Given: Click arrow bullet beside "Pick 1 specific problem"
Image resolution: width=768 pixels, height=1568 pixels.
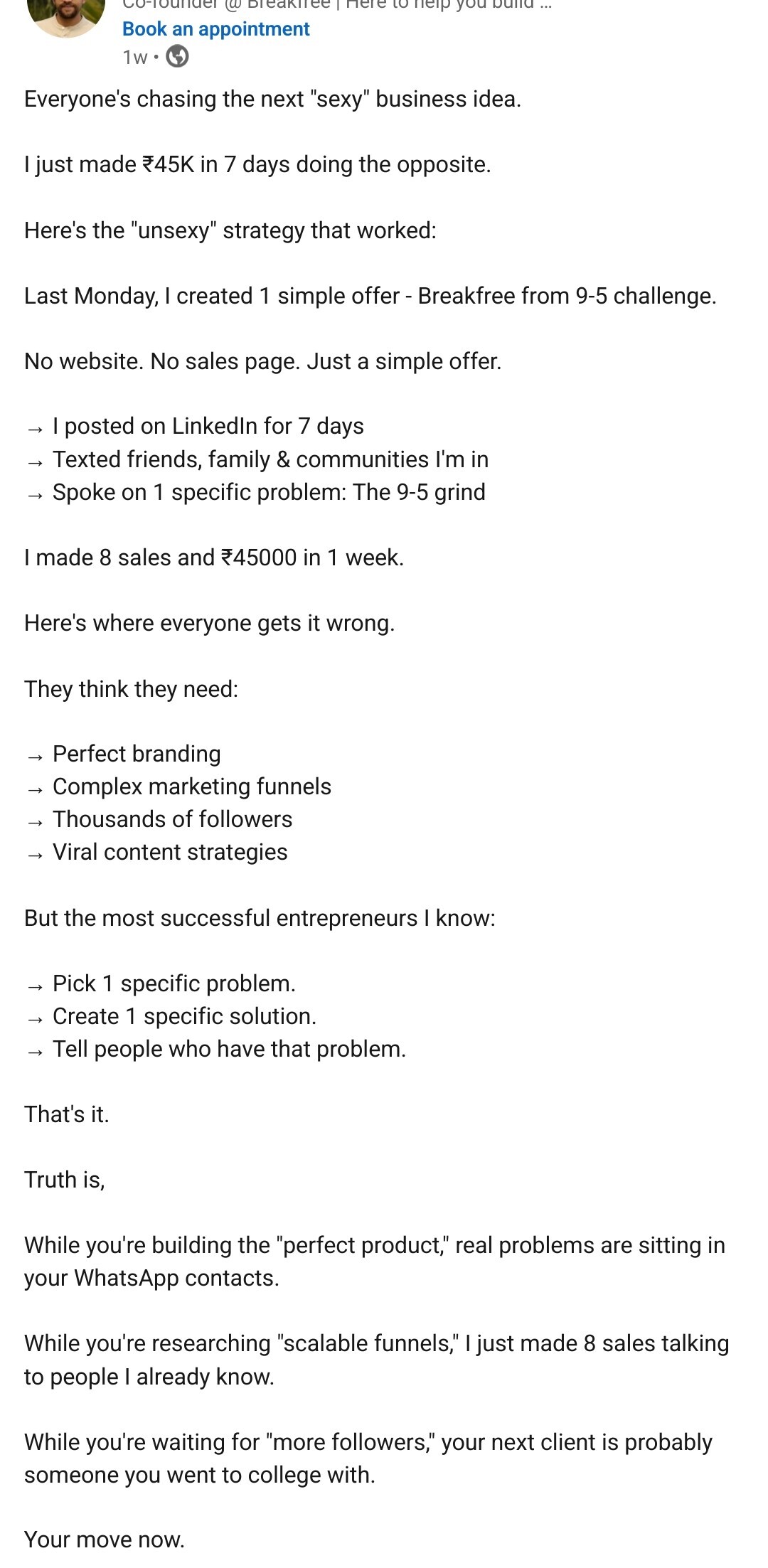Looking at the screenshot, I should pos(36,986).
